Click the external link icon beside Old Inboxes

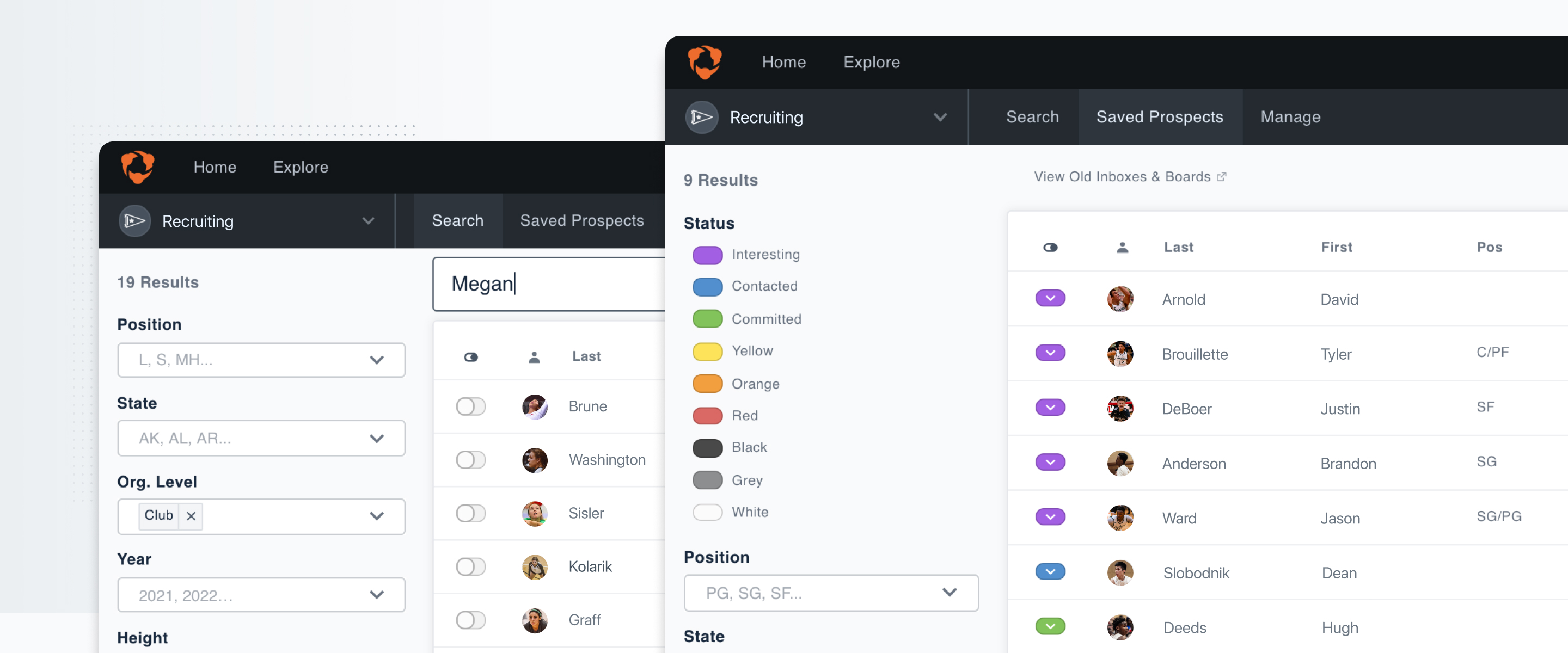[x=1221, y=176]
